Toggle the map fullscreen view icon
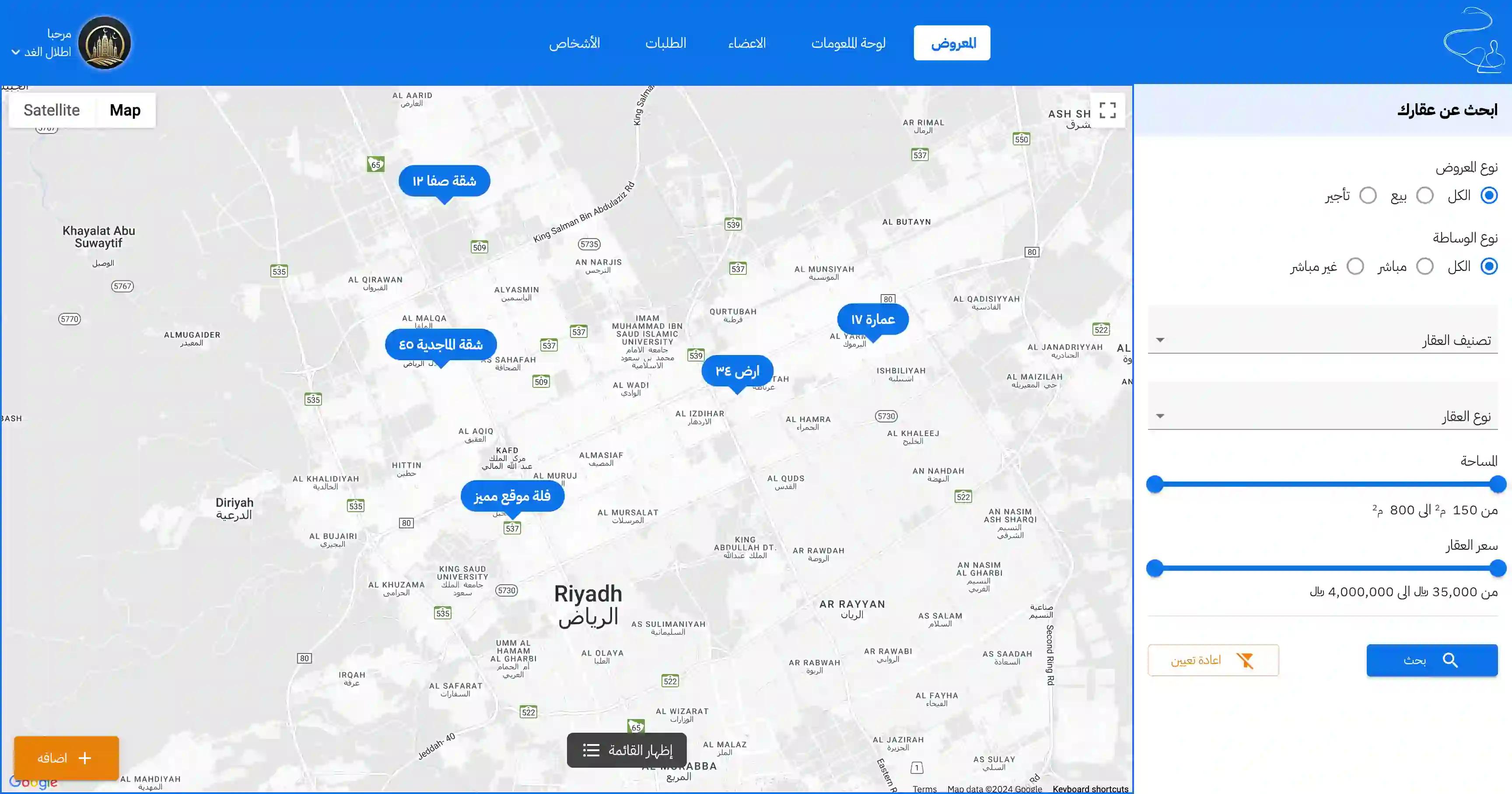Screen dimensions: 1512x794 tap(1108, 110)
